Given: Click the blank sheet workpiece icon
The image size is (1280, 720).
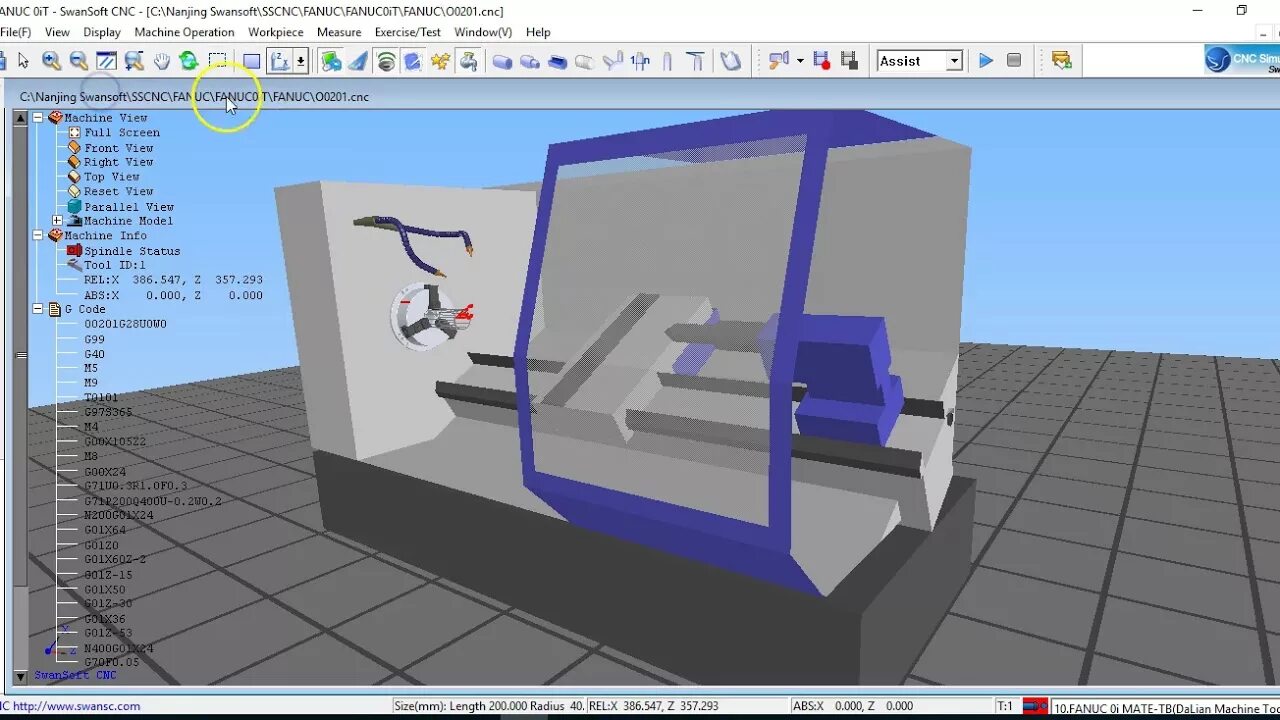Looking at the screenshot, I should point(731,61).
